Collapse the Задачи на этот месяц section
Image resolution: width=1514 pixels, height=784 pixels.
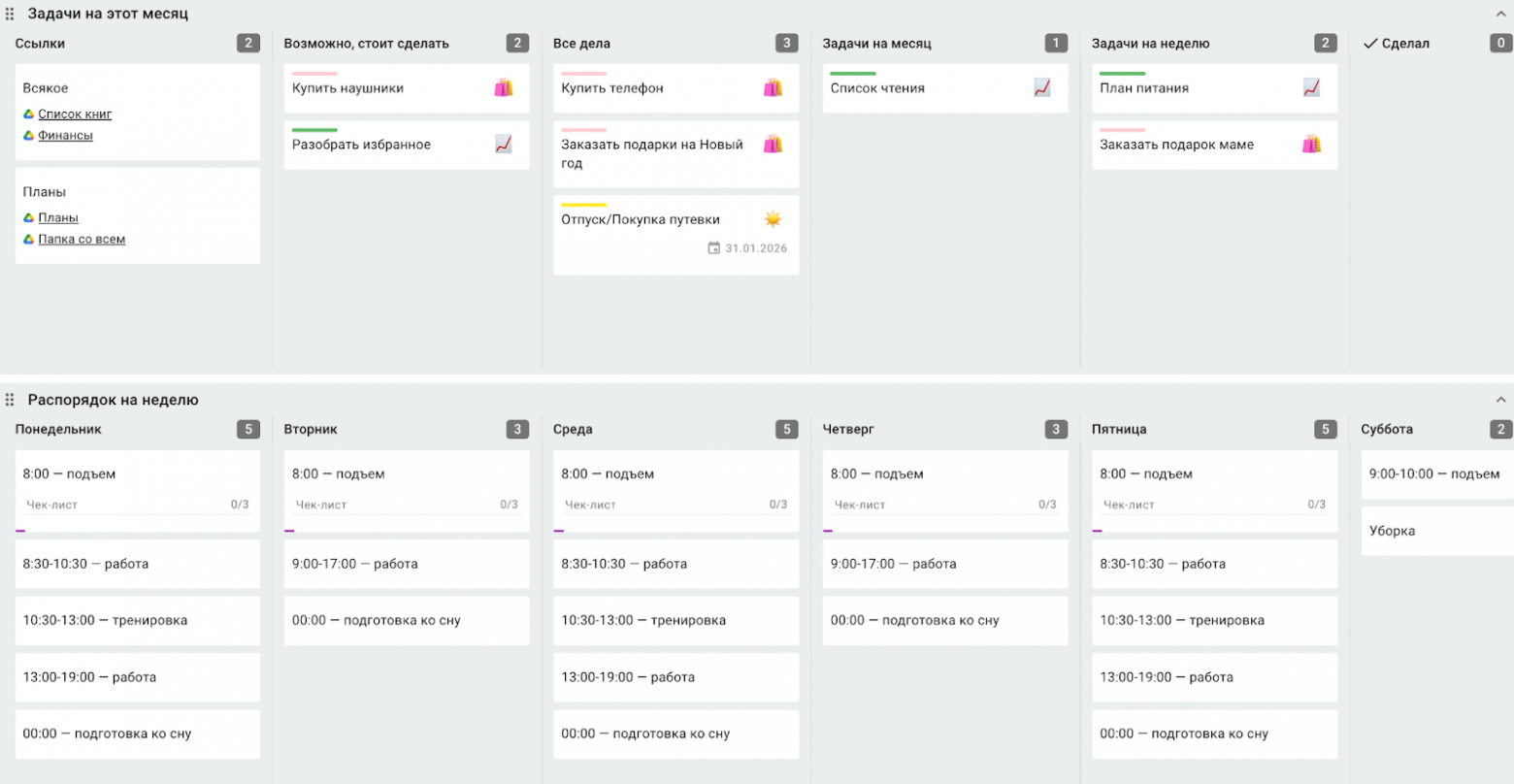pyautogui.click(x=1500, y=15)
